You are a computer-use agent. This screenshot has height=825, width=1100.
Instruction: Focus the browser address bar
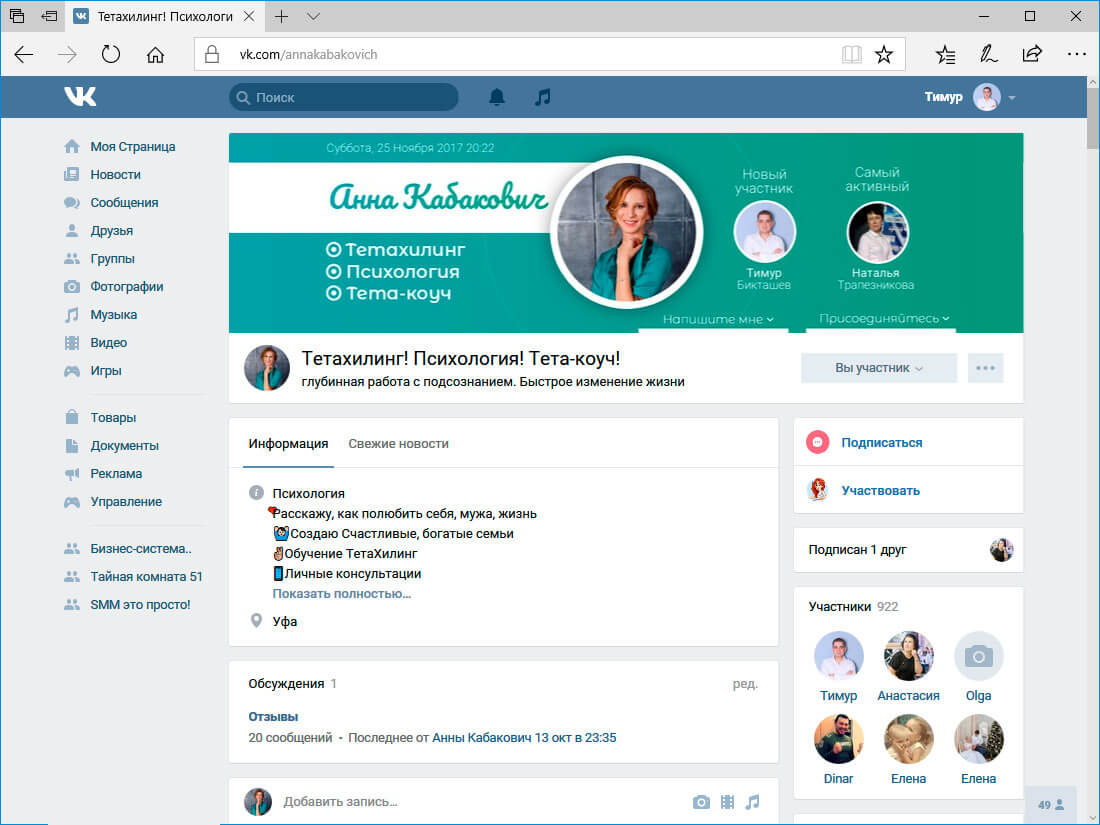pyautogui.click(x=549, y=55)
